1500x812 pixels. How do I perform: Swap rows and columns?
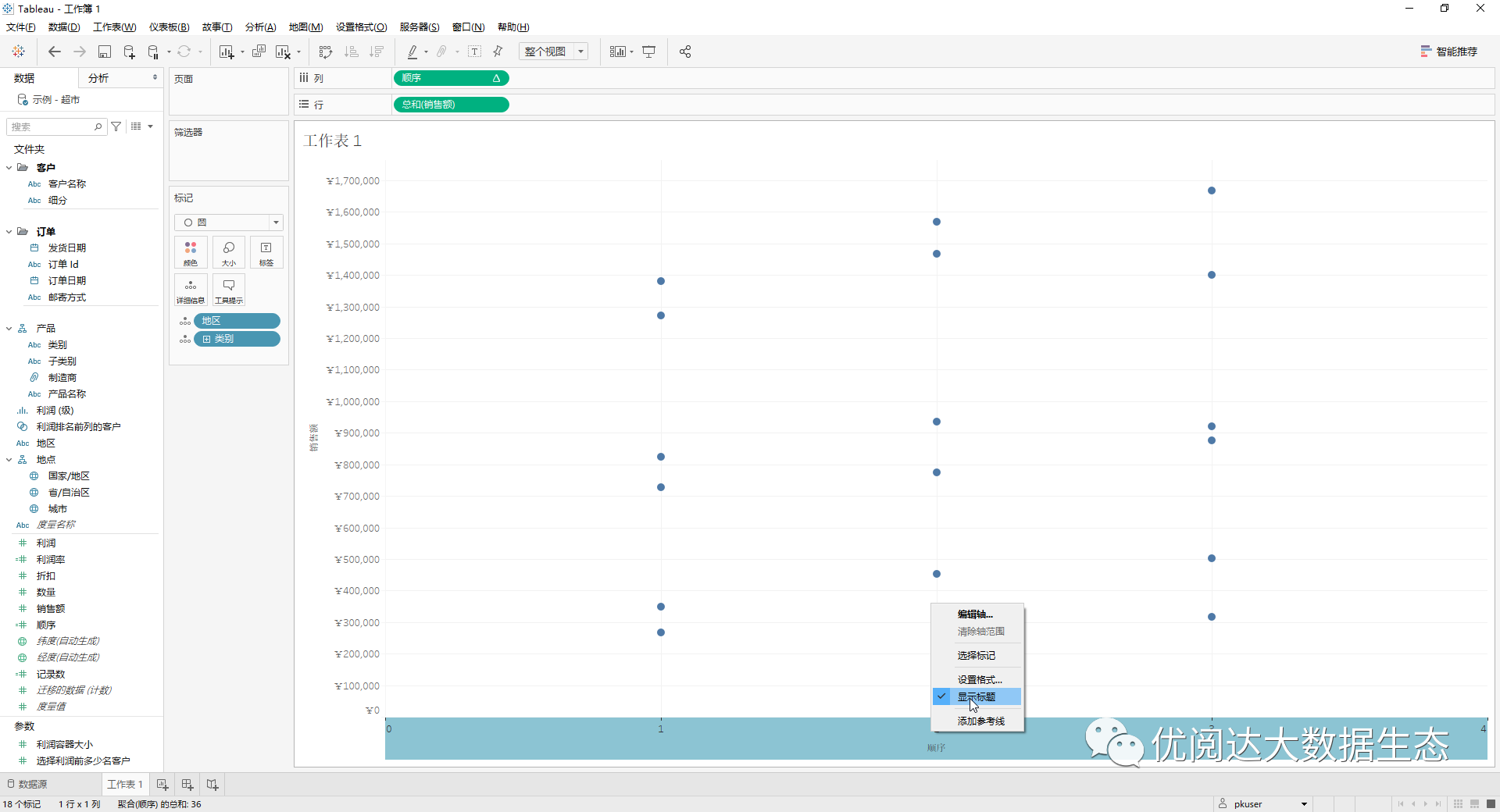pos(326,52)
